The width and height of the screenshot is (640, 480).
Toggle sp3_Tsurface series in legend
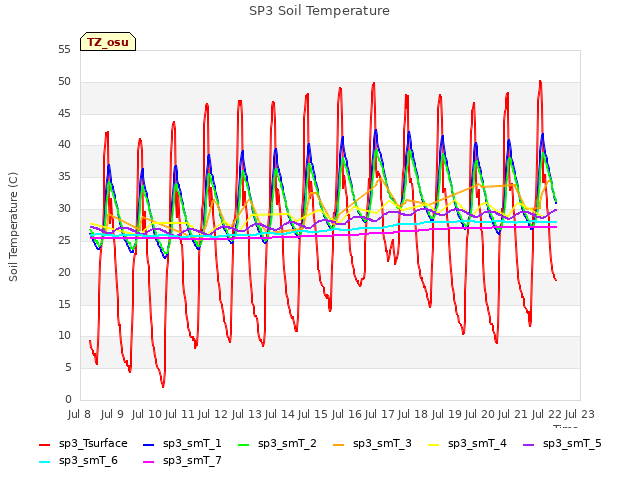pyautogui.click(x=83, y=444)
